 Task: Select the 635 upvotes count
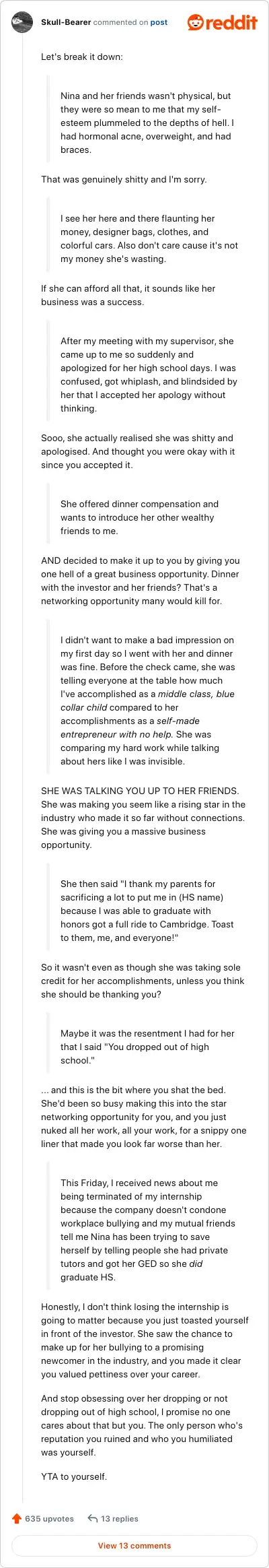click(x=49, y=1519)
